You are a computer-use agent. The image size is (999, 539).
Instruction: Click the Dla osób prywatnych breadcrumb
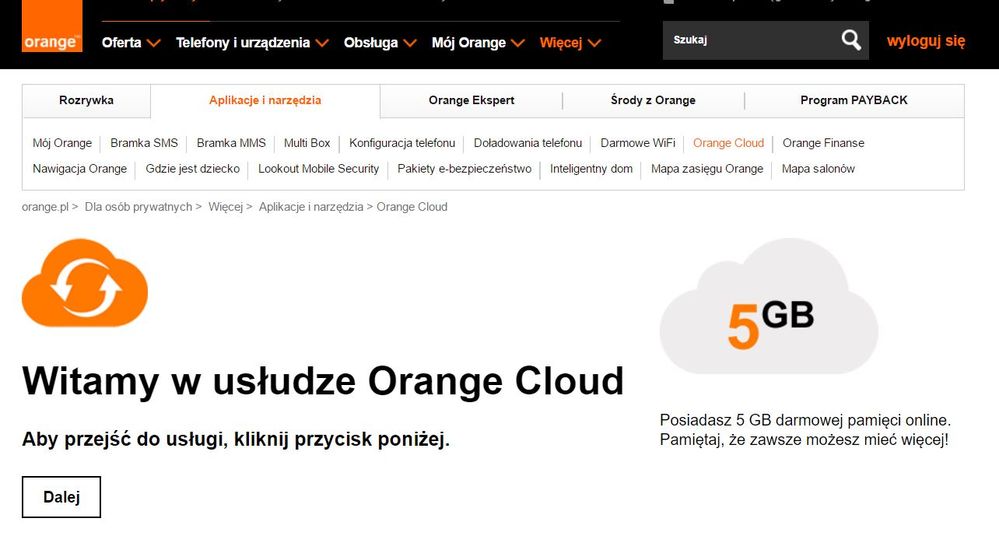tap(138, 207)
